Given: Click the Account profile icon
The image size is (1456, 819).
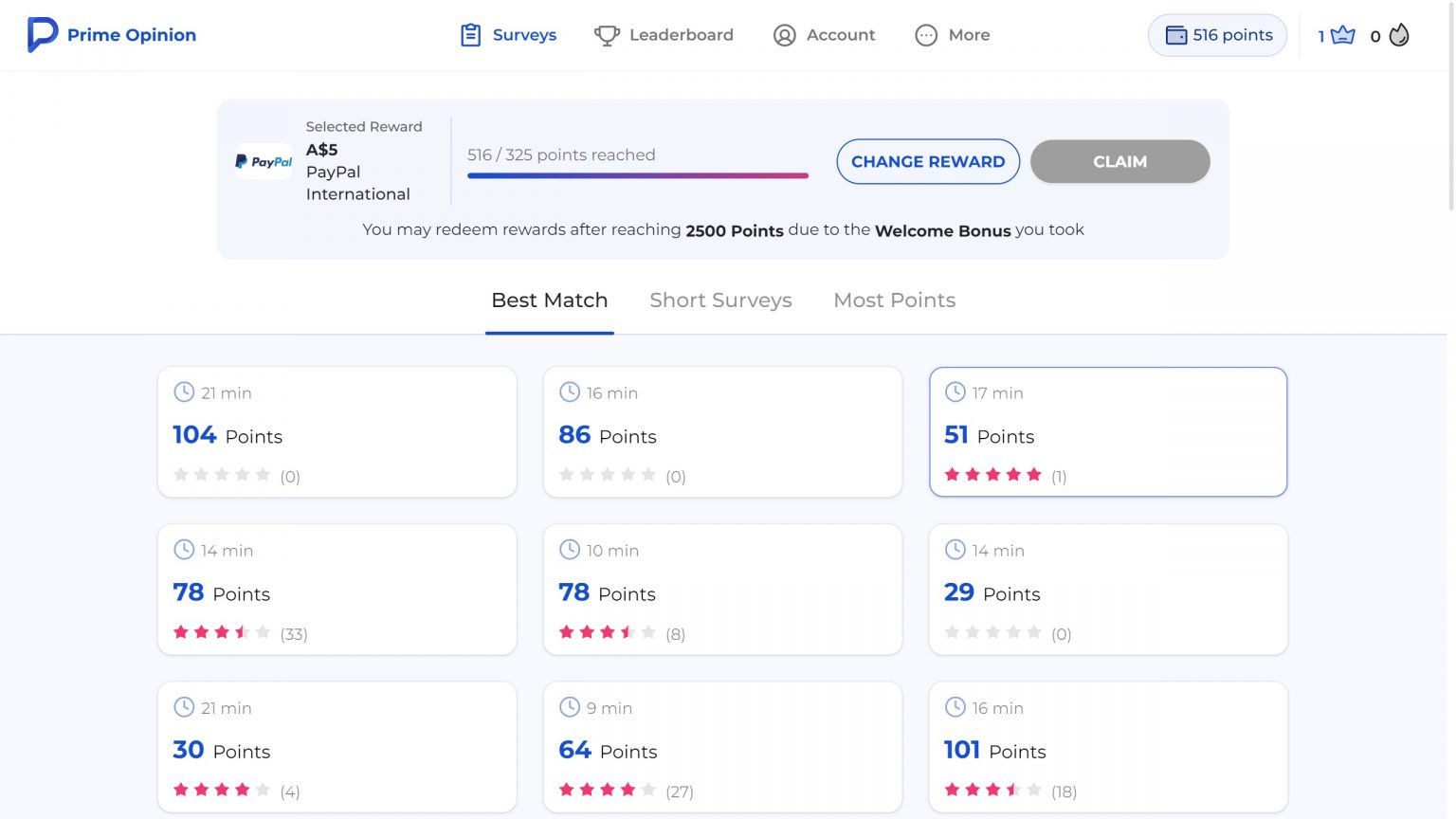Looking at the screenshot, I should pos(784,35).
